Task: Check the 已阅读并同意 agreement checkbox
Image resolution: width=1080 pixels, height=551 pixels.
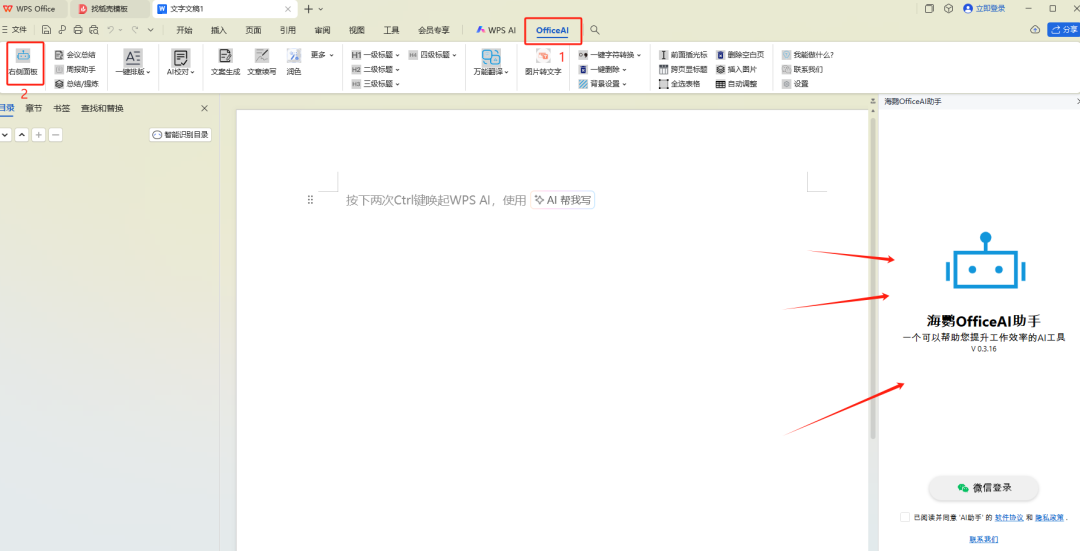Action: [905, 517]
